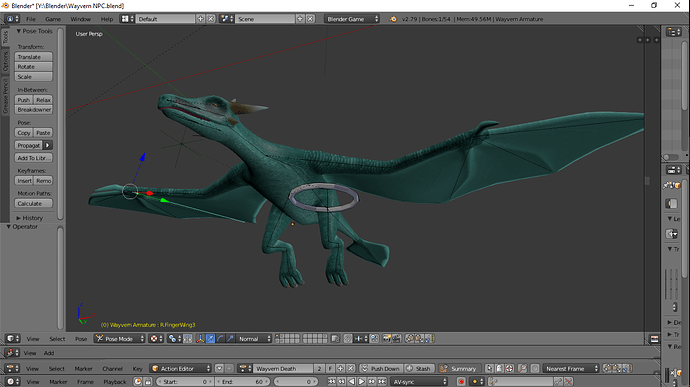Viewport: 690px width, 387px height.
Task: Collapse the Pose Tools panel
Action: tap(34, 31)
